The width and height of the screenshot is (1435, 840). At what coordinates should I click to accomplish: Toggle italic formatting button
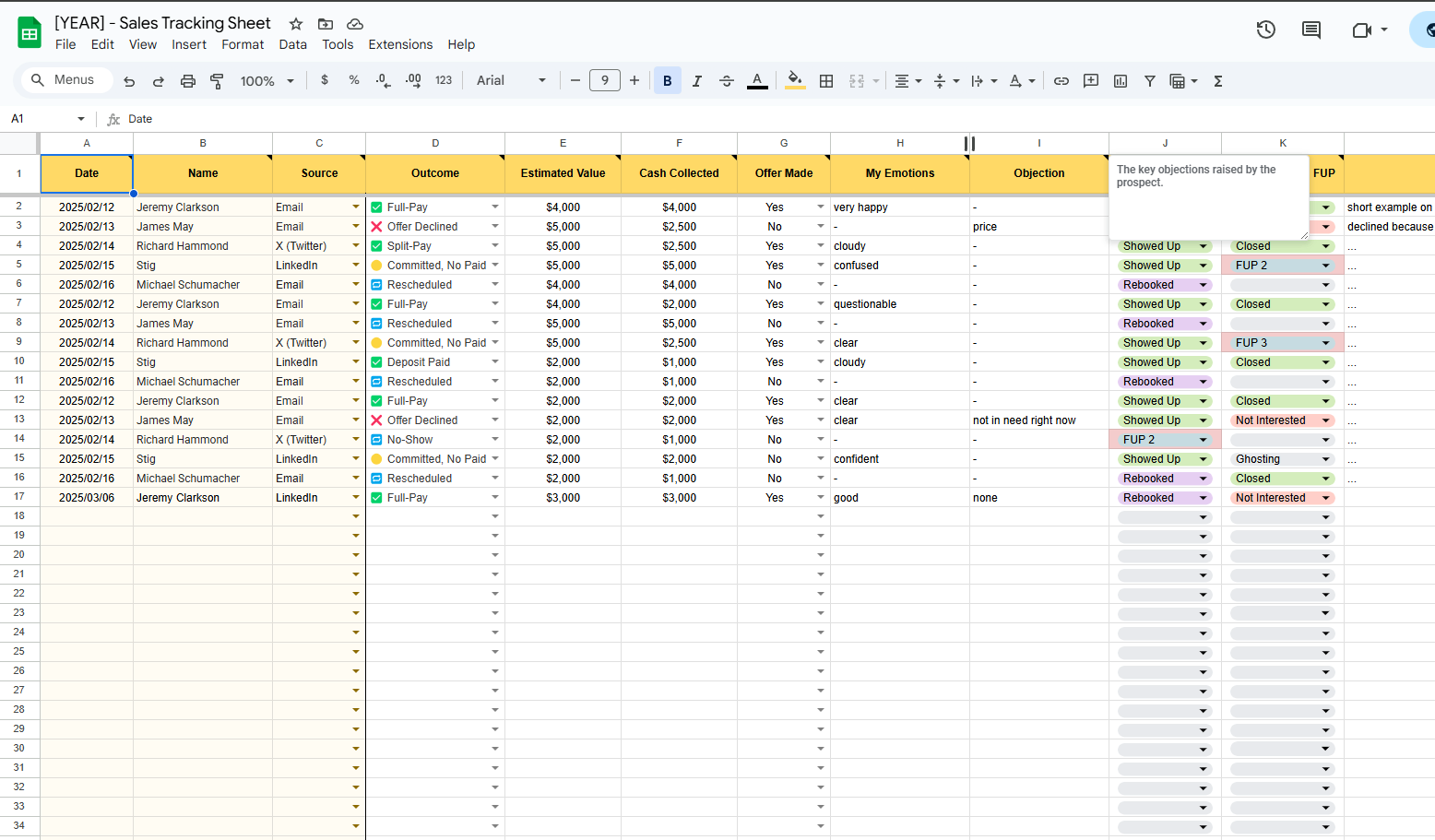(x=697, y=81)
